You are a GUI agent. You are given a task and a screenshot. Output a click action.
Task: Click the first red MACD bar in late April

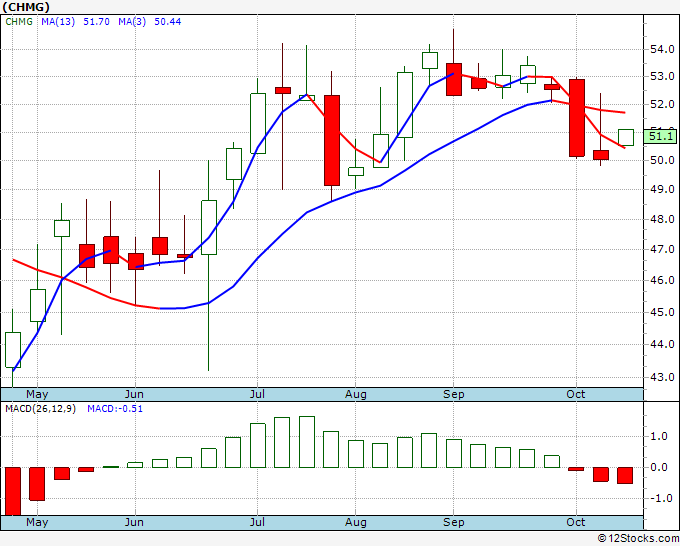13,491
